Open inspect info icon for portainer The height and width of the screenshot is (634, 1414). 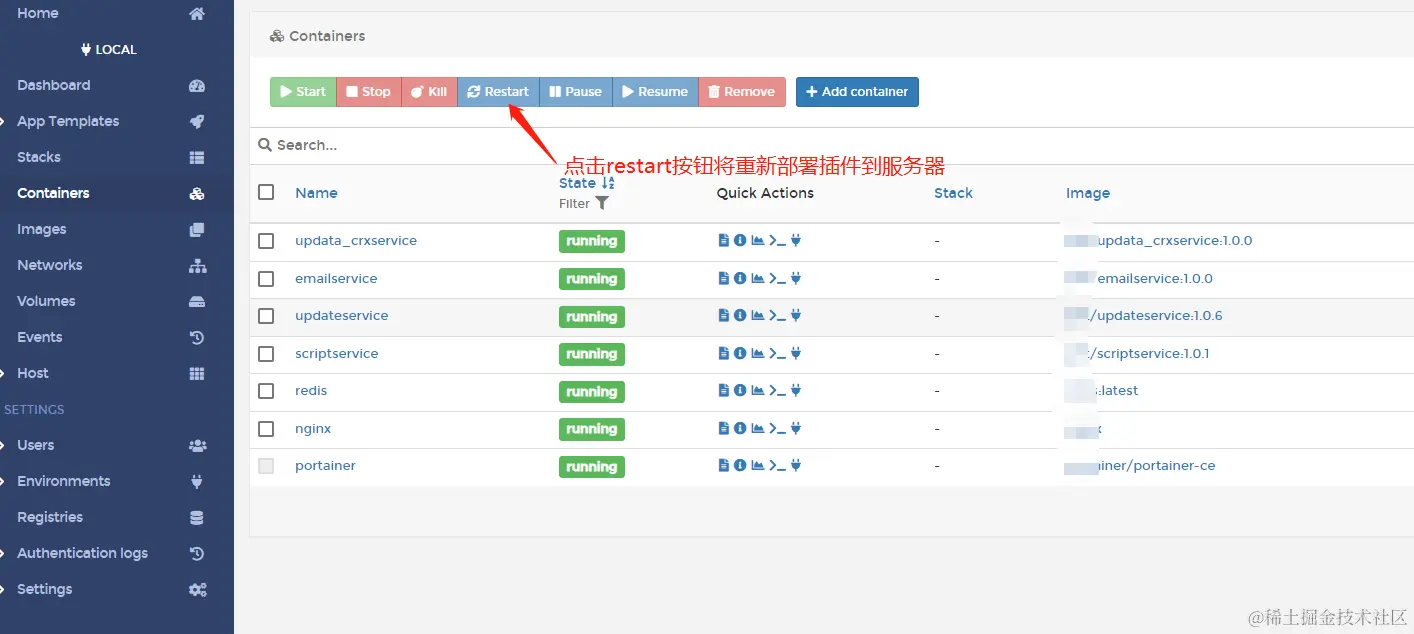coord(740,465)
